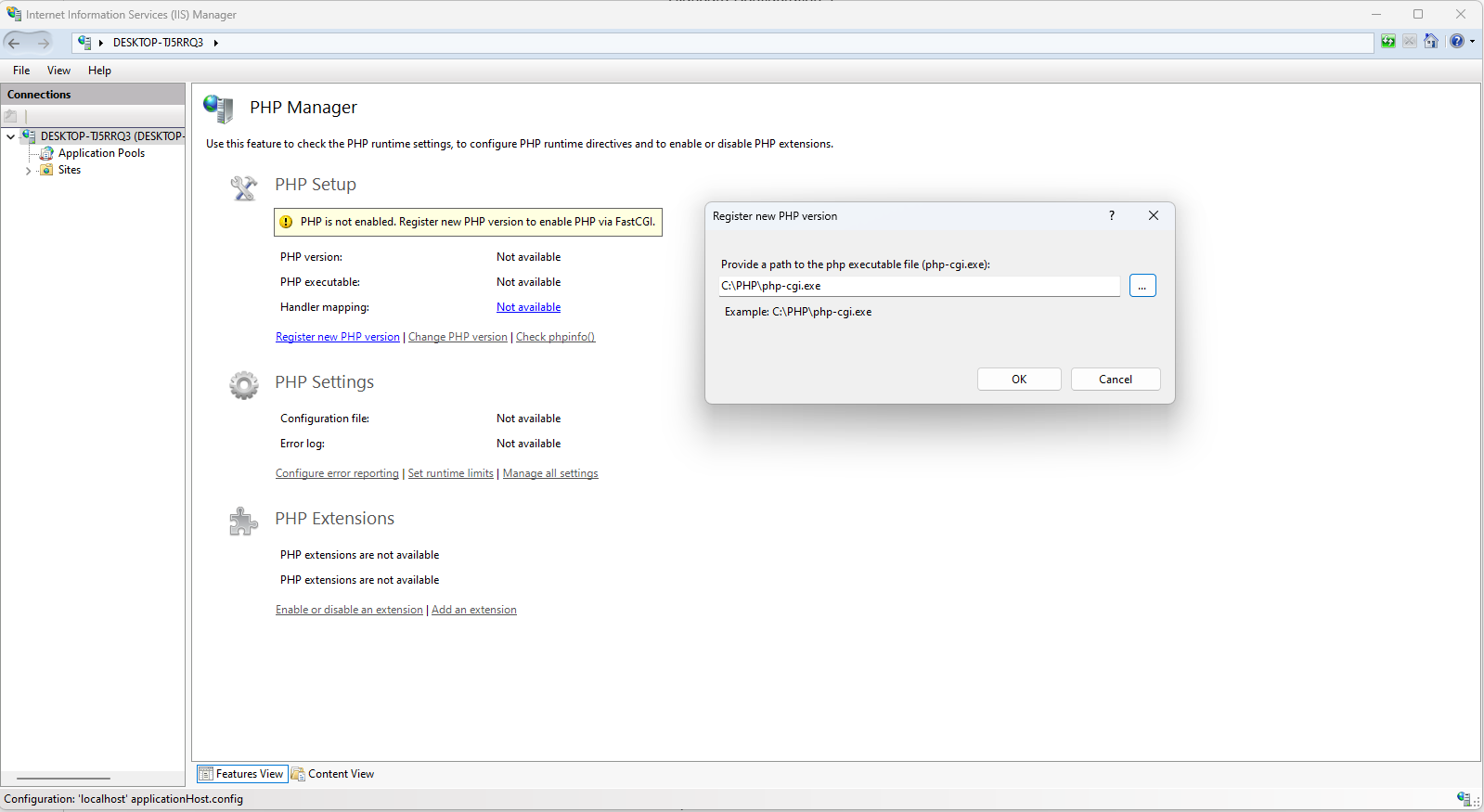Click Handler mapping Not available link
This screenshot has width=1484, height=812.
click(x=528, y=307)
